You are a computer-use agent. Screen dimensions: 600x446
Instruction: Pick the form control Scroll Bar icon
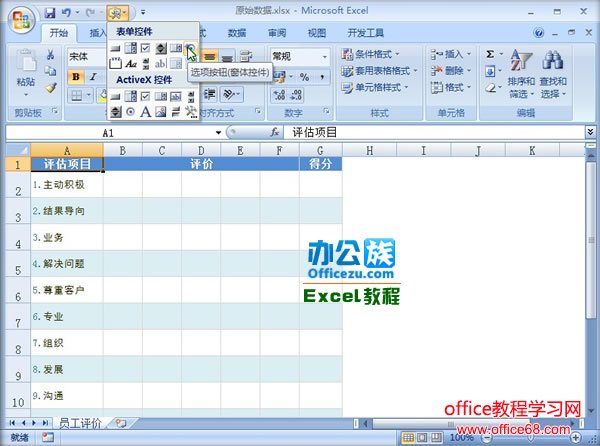point(146,63)
